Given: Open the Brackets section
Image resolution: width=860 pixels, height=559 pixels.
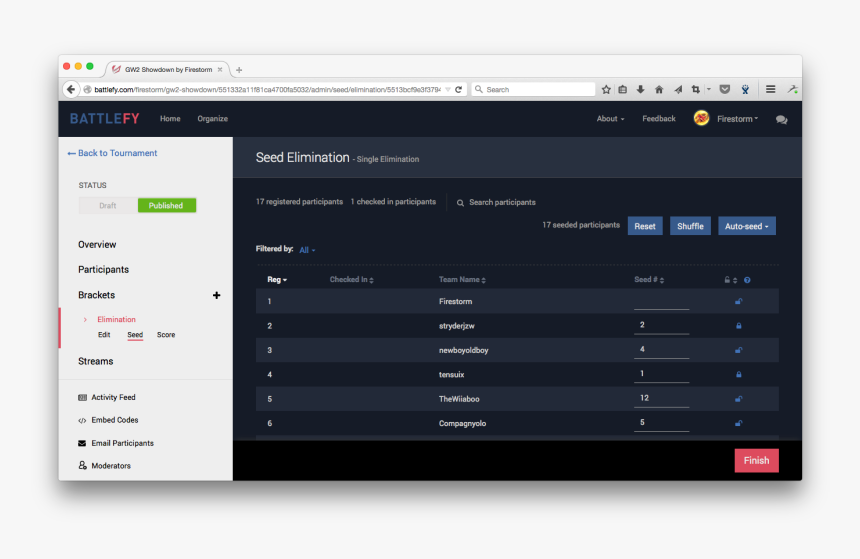Looking at the screenshot, I should click(97, 295).
